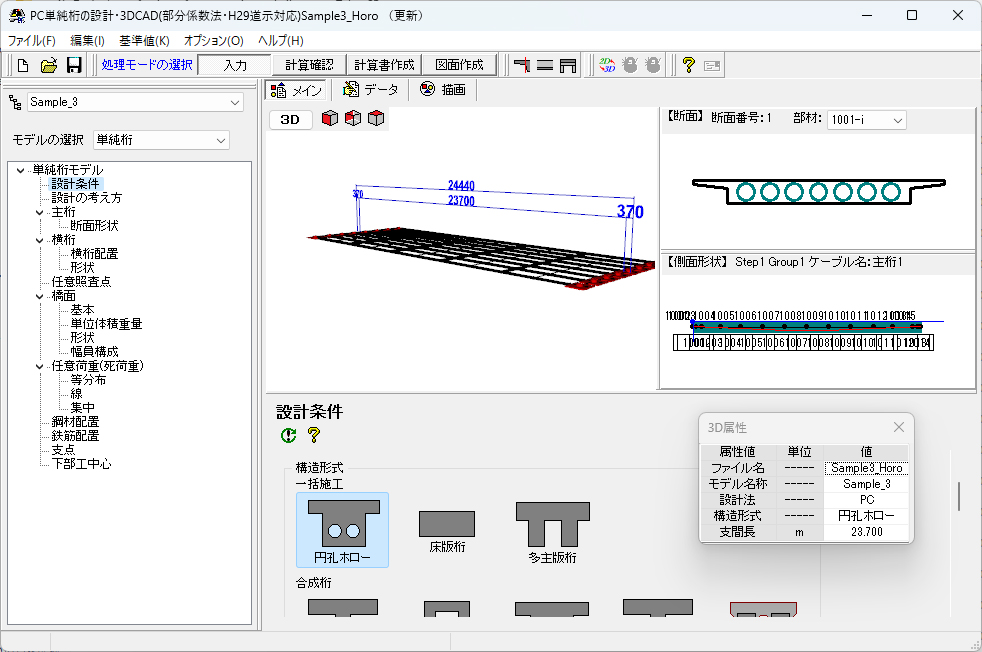
Task: Select 幅員構成 in the tree
Action: pyautogui.click(x=94, y=352)
